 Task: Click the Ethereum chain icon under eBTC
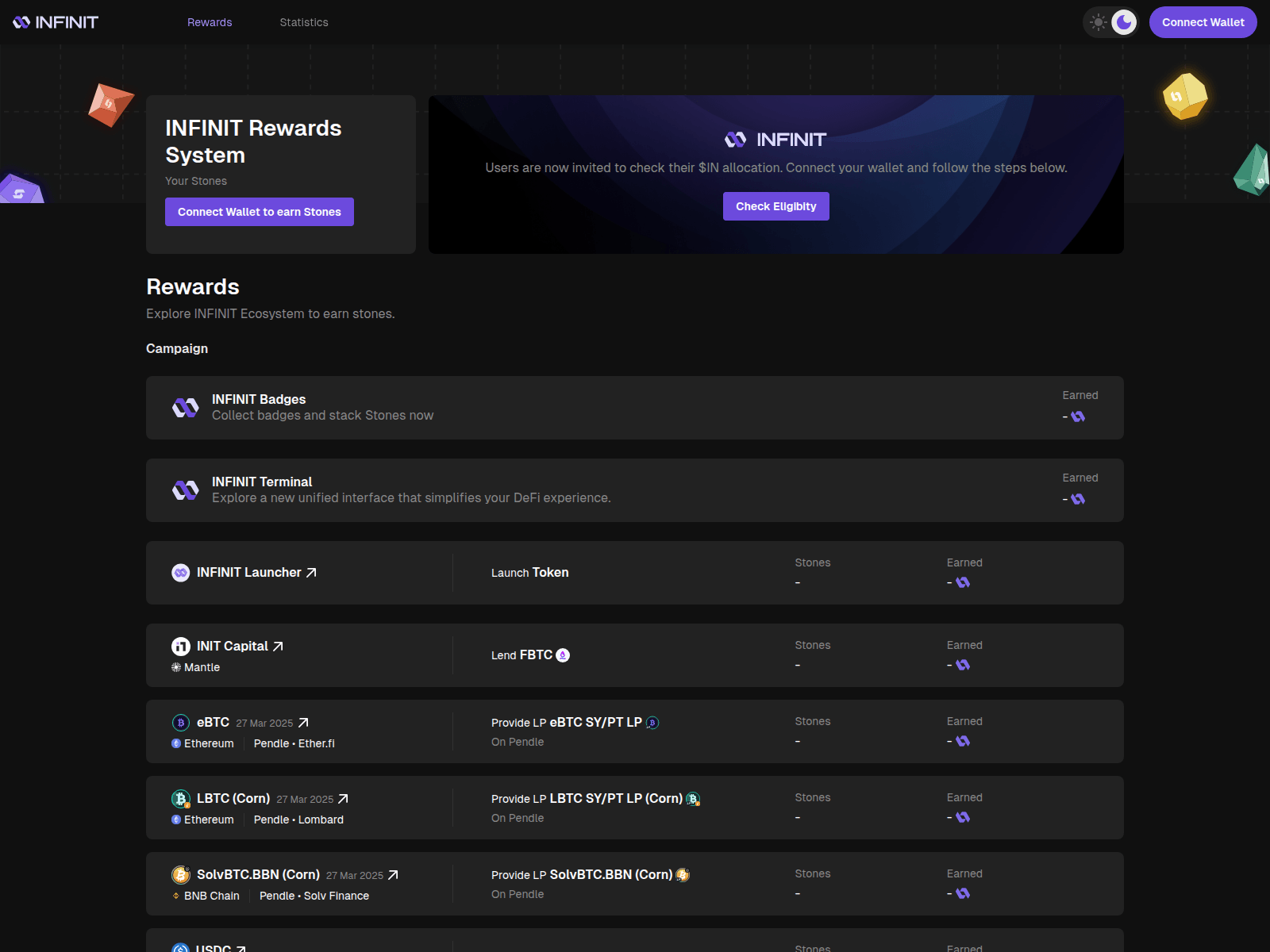[x=176, y=743]
